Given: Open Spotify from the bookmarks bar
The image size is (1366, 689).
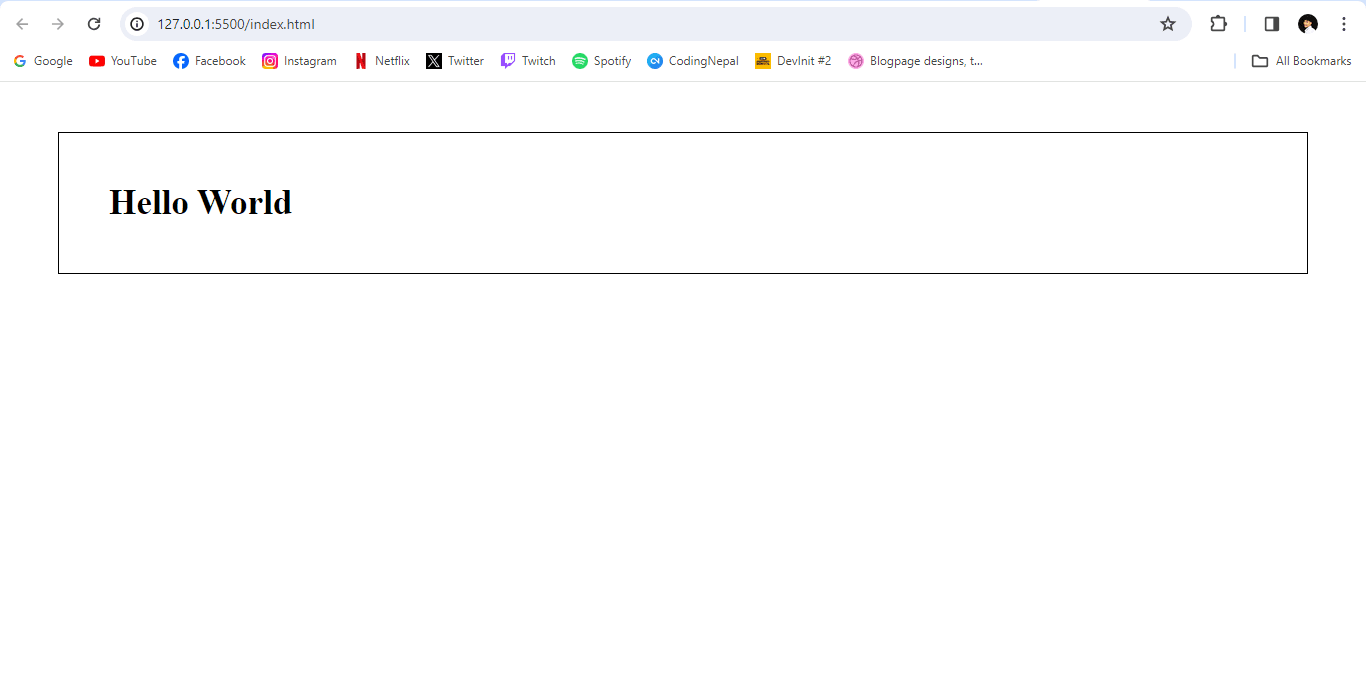Looking at the screenshot, I should pyautogui.click(x=580, y=61).
